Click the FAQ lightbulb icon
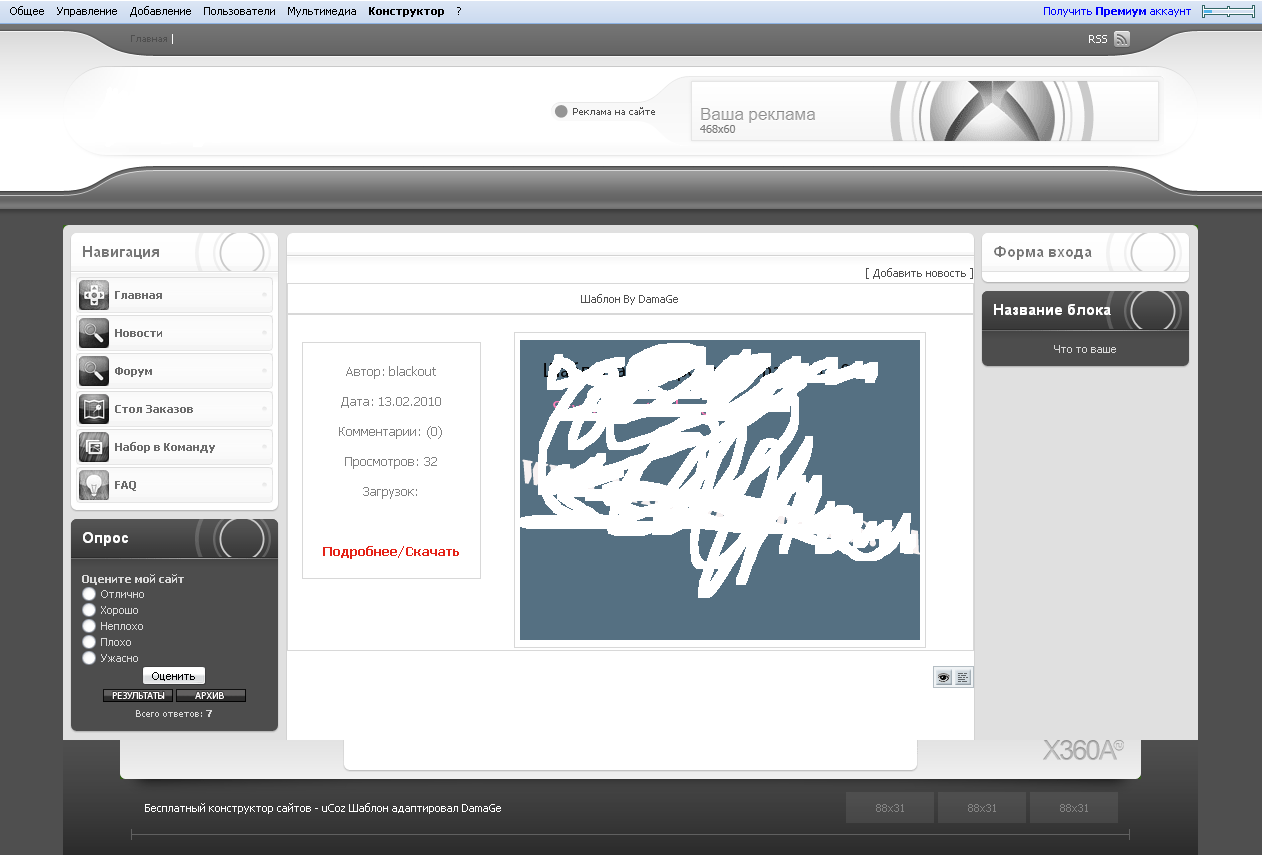 [94, 485]
